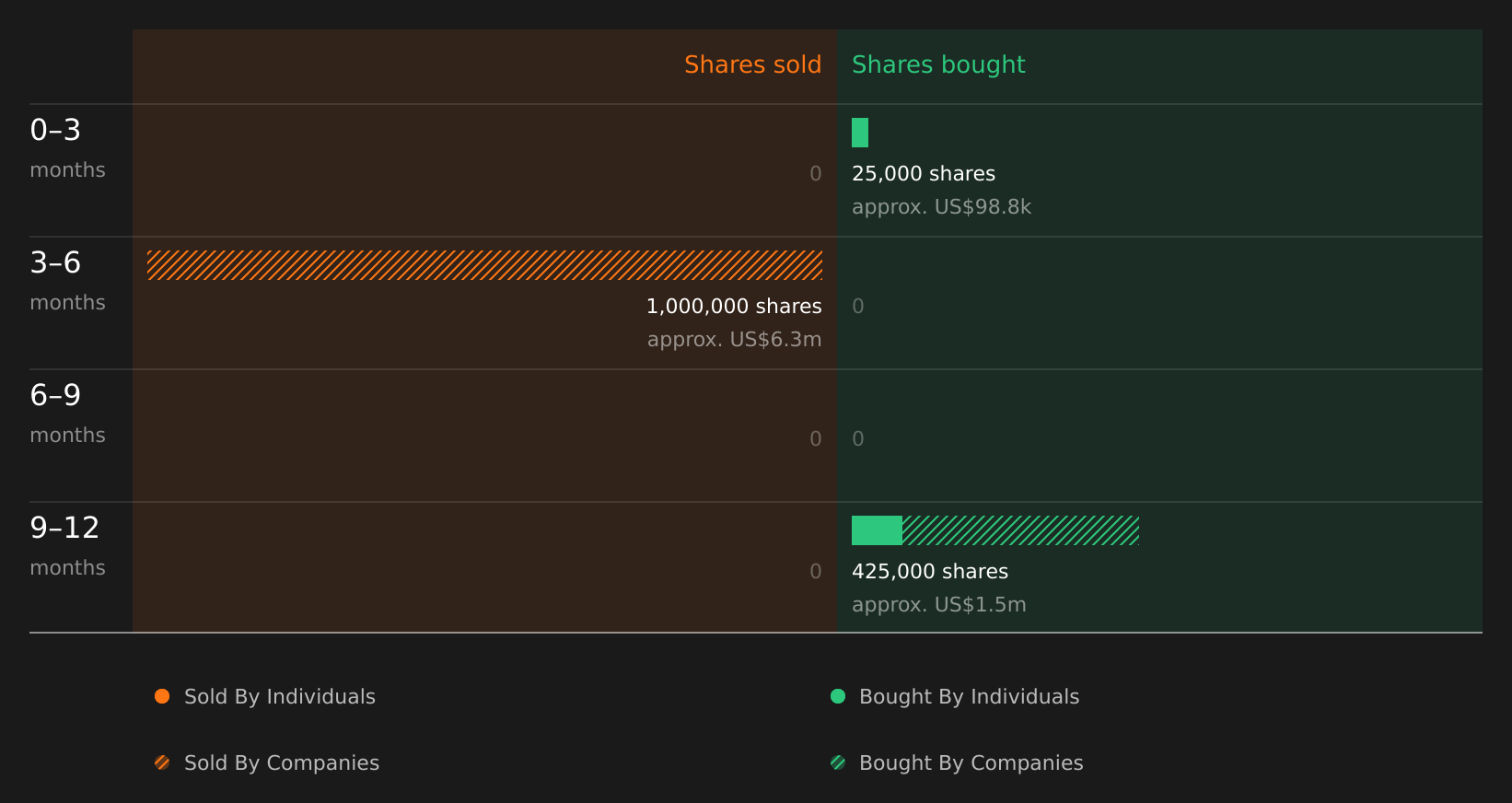Click the sold zero in 9–12 months row
Screen dimensions: 1512x803
click(816, 572)
